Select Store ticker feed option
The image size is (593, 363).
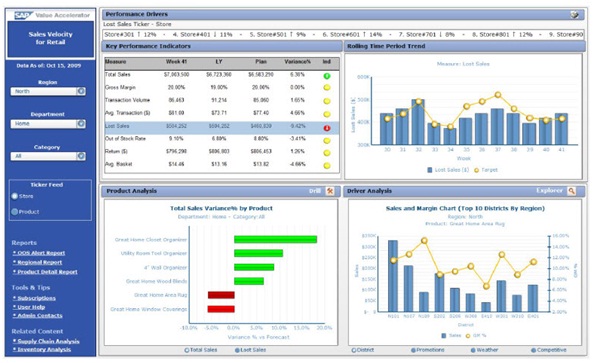point(15,196)
